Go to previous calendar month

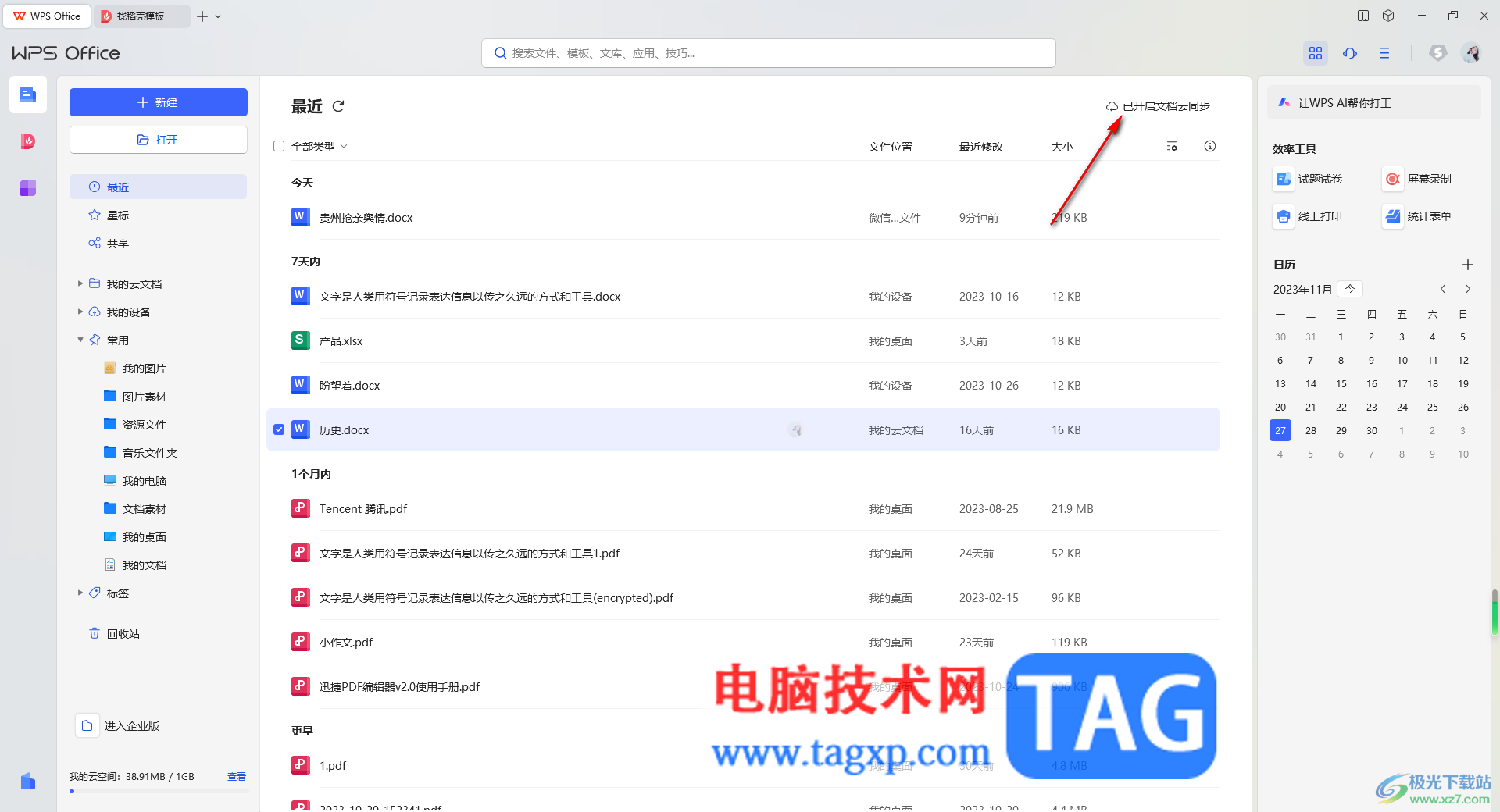pyautogui.click(x=1443, y=289)
